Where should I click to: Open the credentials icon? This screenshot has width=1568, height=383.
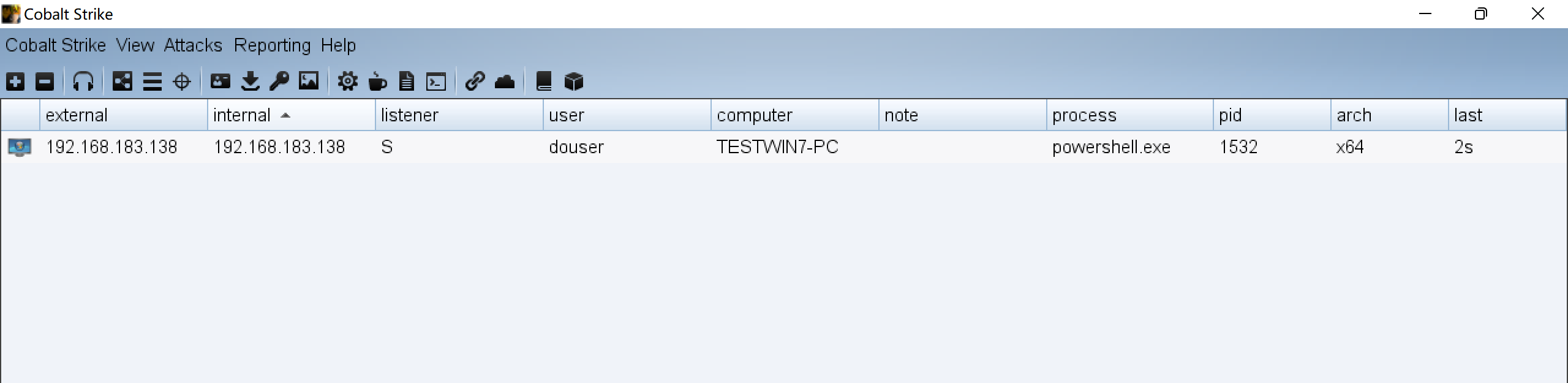pyautogui.click(x=221, y=82)
